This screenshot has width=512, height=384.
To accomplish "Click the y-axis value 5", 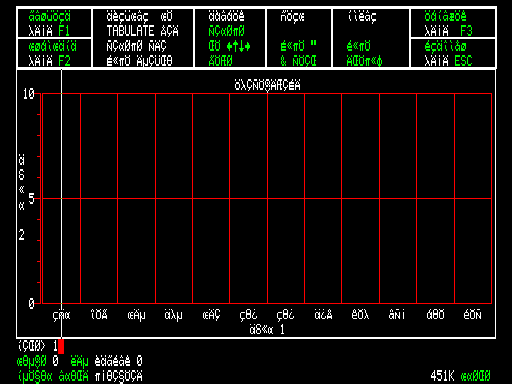I will [x=31, y=199].
